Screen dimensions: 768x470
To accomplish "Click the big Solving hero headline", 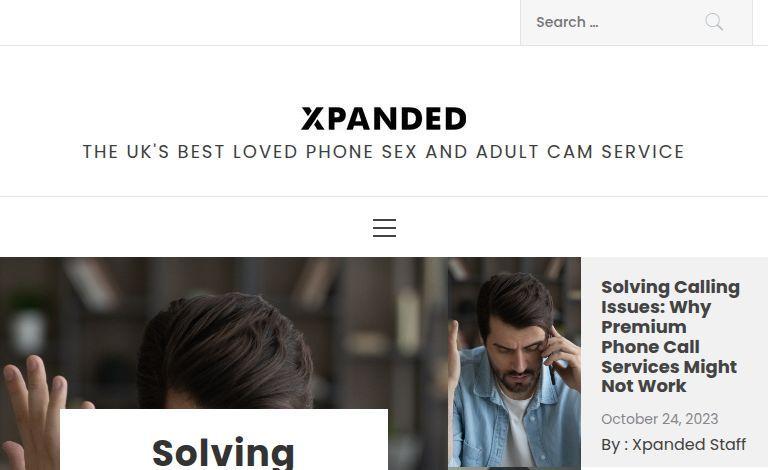I will pyautogui.click(x=223, y=452).
